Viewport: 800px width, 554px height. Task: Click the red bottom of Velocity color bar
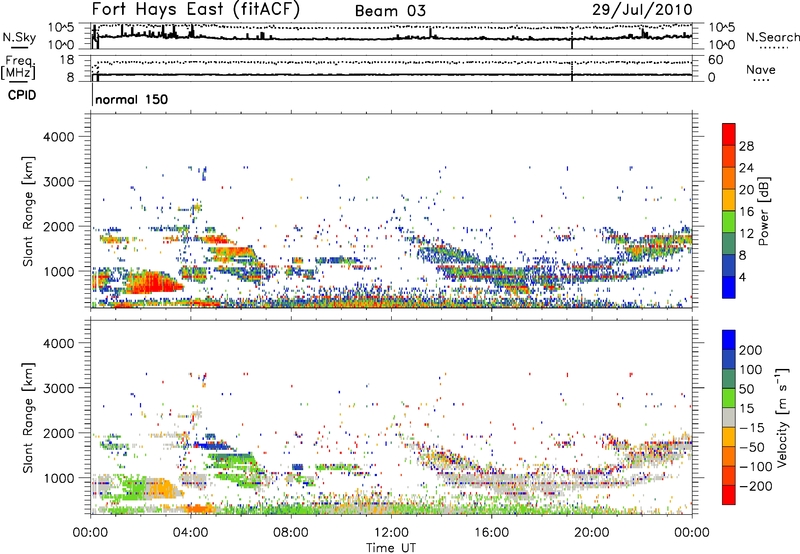coord(729,494)
